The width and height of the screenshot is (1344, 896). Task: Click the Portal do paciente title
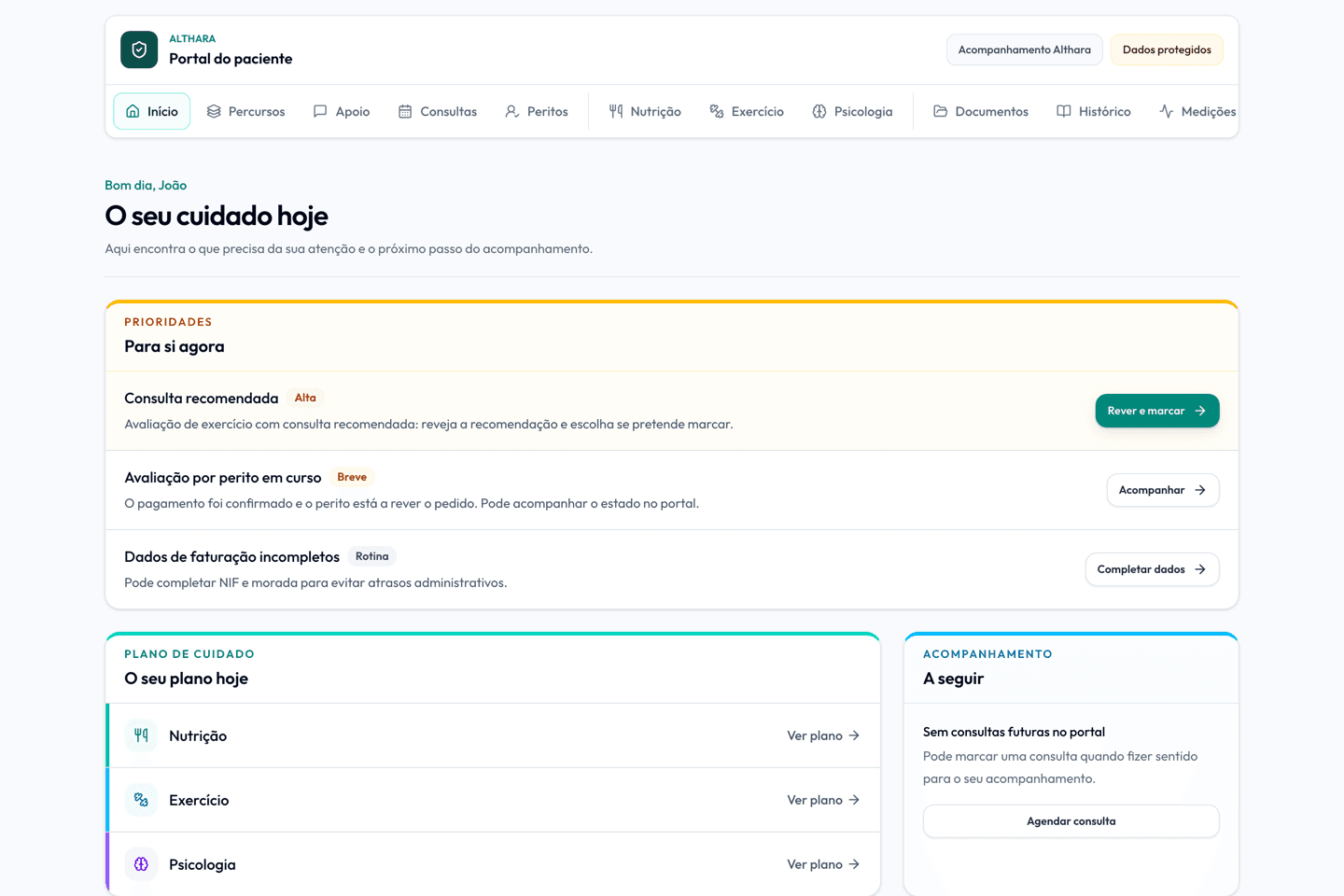pos(231,59)
